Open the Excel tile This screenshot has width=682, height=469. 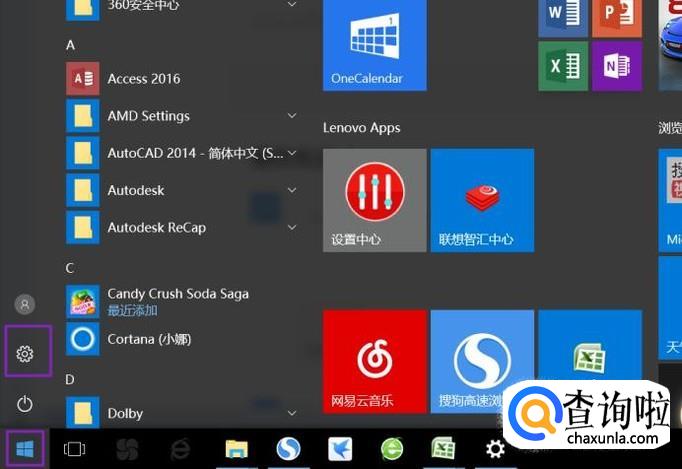click(563, 66)
